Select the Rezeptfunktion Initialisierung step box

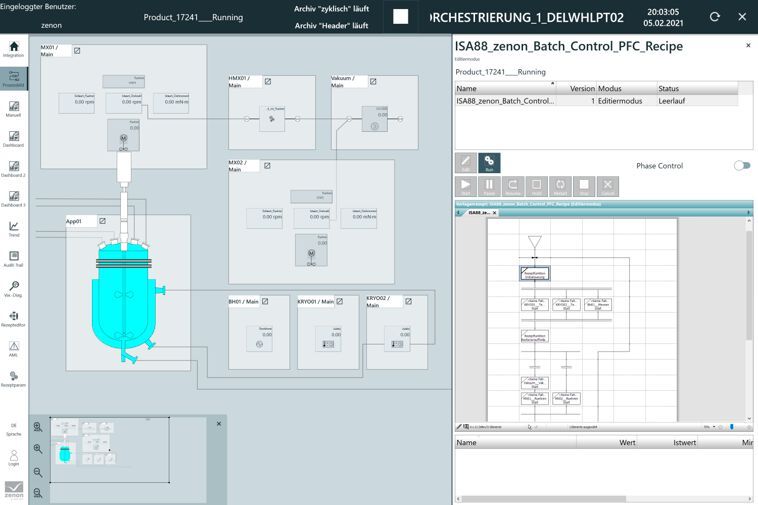pyautogui.click(x=535, y=274)
